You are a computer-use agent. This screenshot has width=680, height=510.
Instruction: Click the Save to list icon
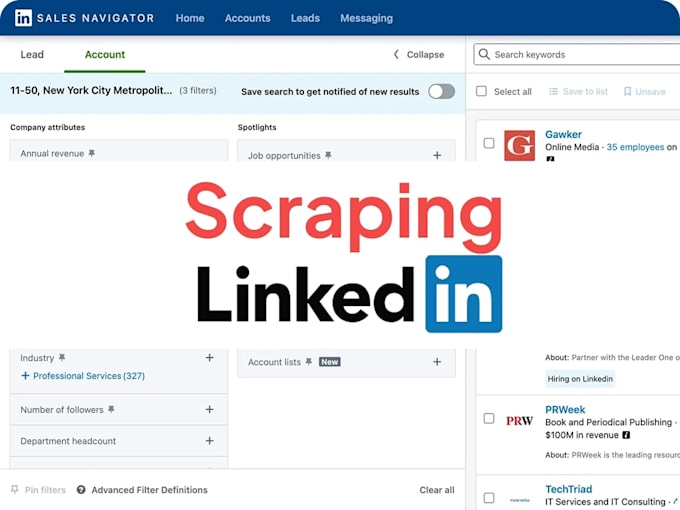[553, 92]
